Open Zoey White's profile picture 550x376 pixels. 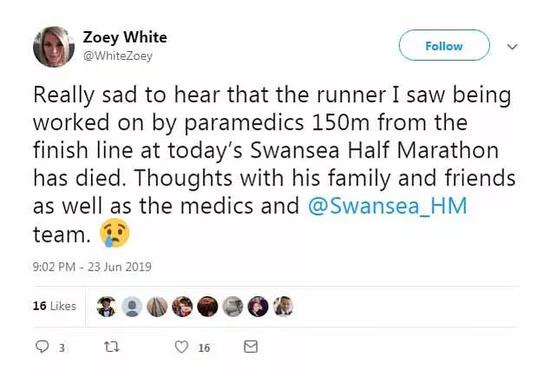coord(54,47)
